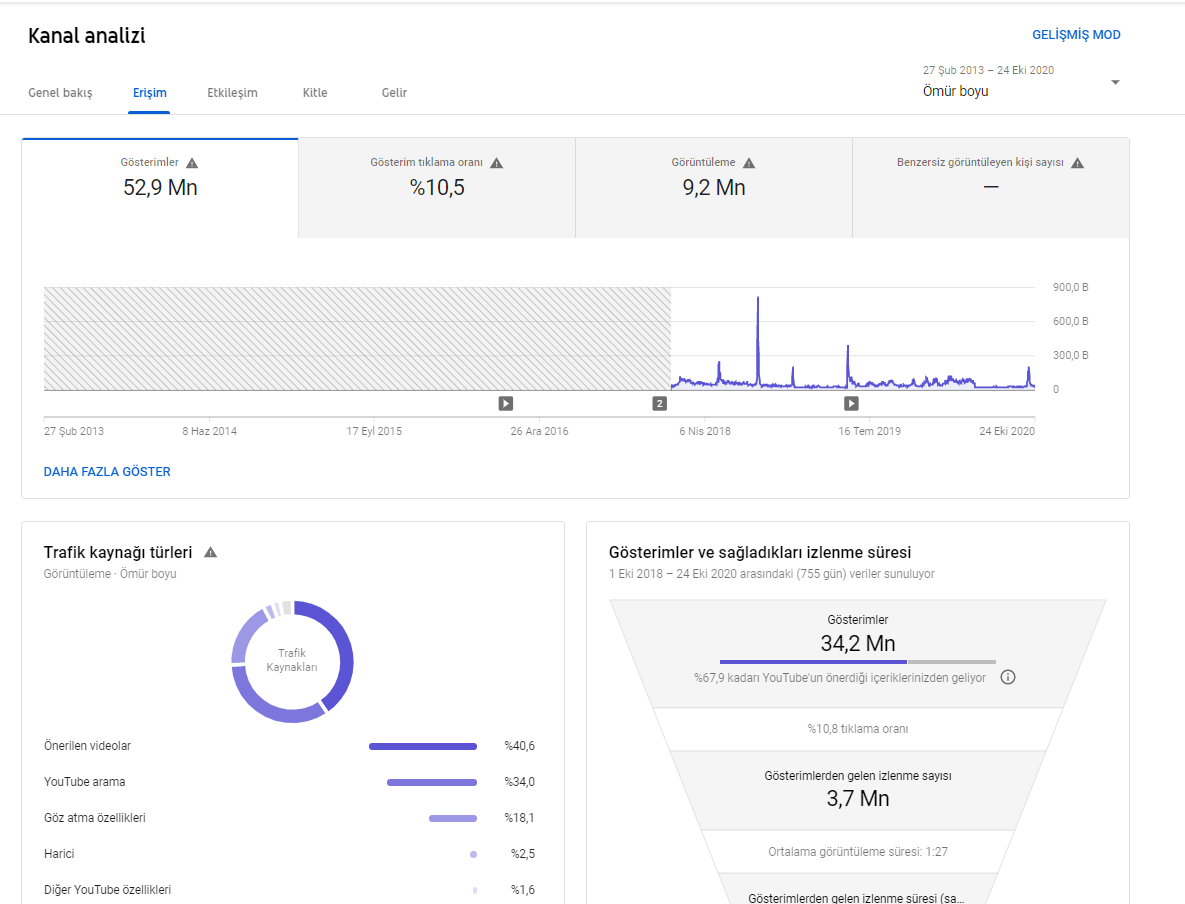The width and height of the screenshot is (1185, 904).
Task: Click %2,5 value for Harici
Action: [x=522, y=854]
